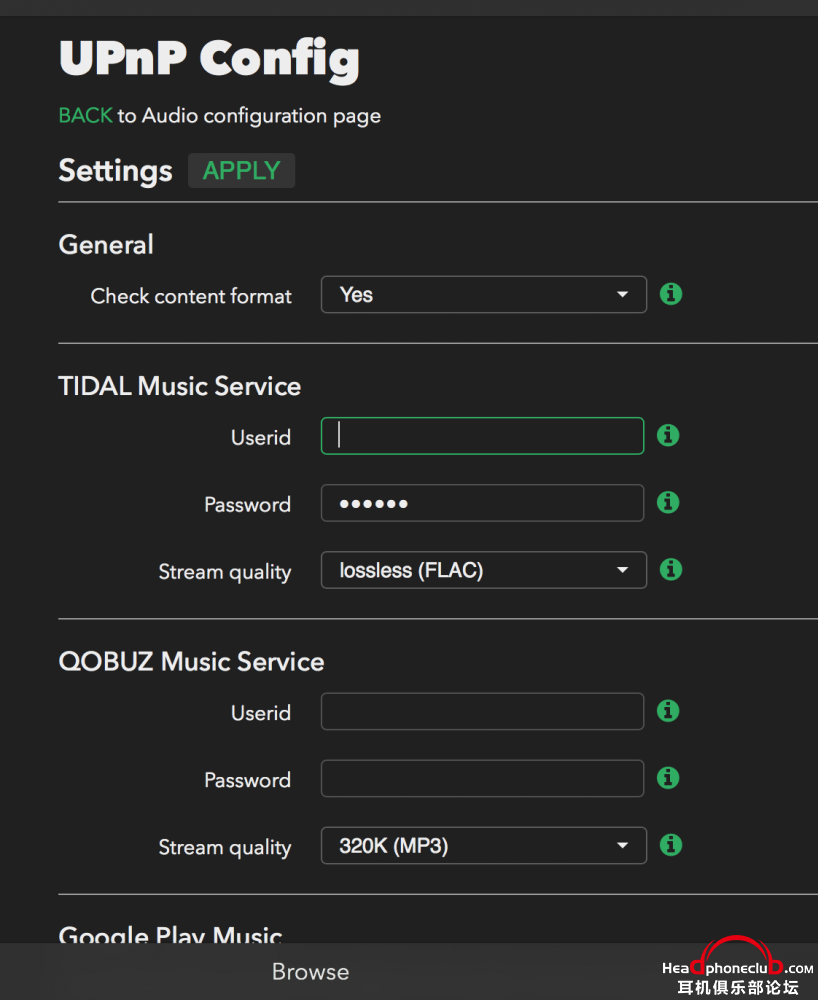Click info icon beside TIDAL Userid
The height and width of the screenshot is (1000, 818).
tap(668, 436)
